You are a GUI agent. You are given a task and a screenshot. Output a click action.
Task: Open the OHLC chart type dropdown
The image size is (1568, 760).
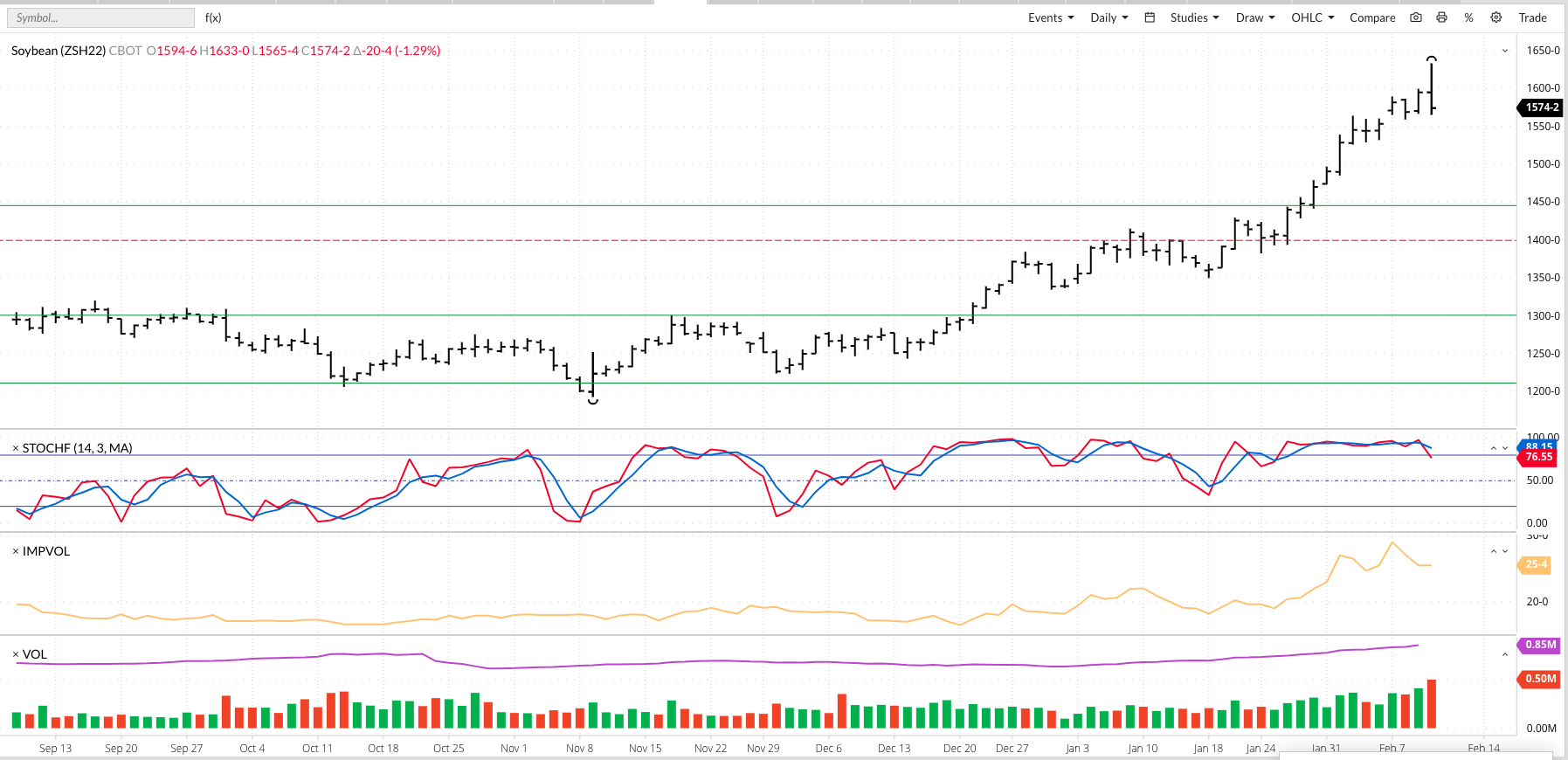coord(1313,17)
